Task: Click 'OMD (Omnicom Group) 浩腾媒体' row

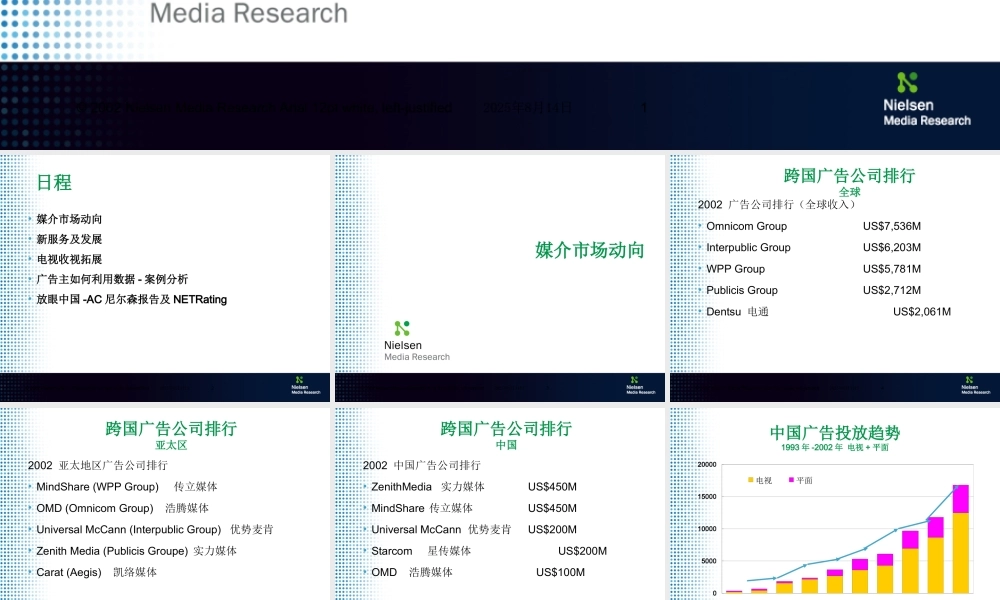Action: tap(122, 508)
